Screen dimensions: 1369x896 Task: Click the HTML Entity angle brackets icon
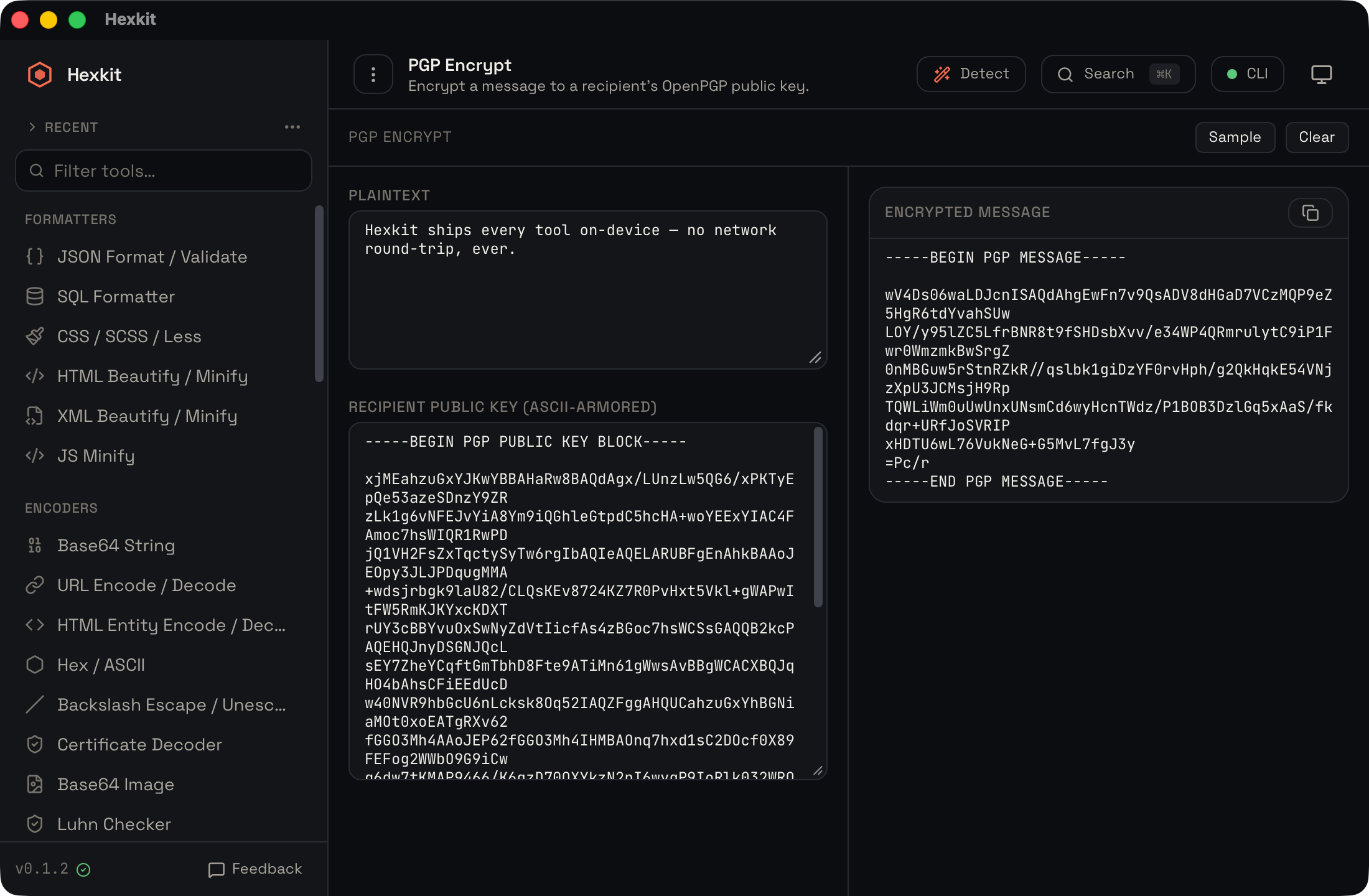coord(35,625)
